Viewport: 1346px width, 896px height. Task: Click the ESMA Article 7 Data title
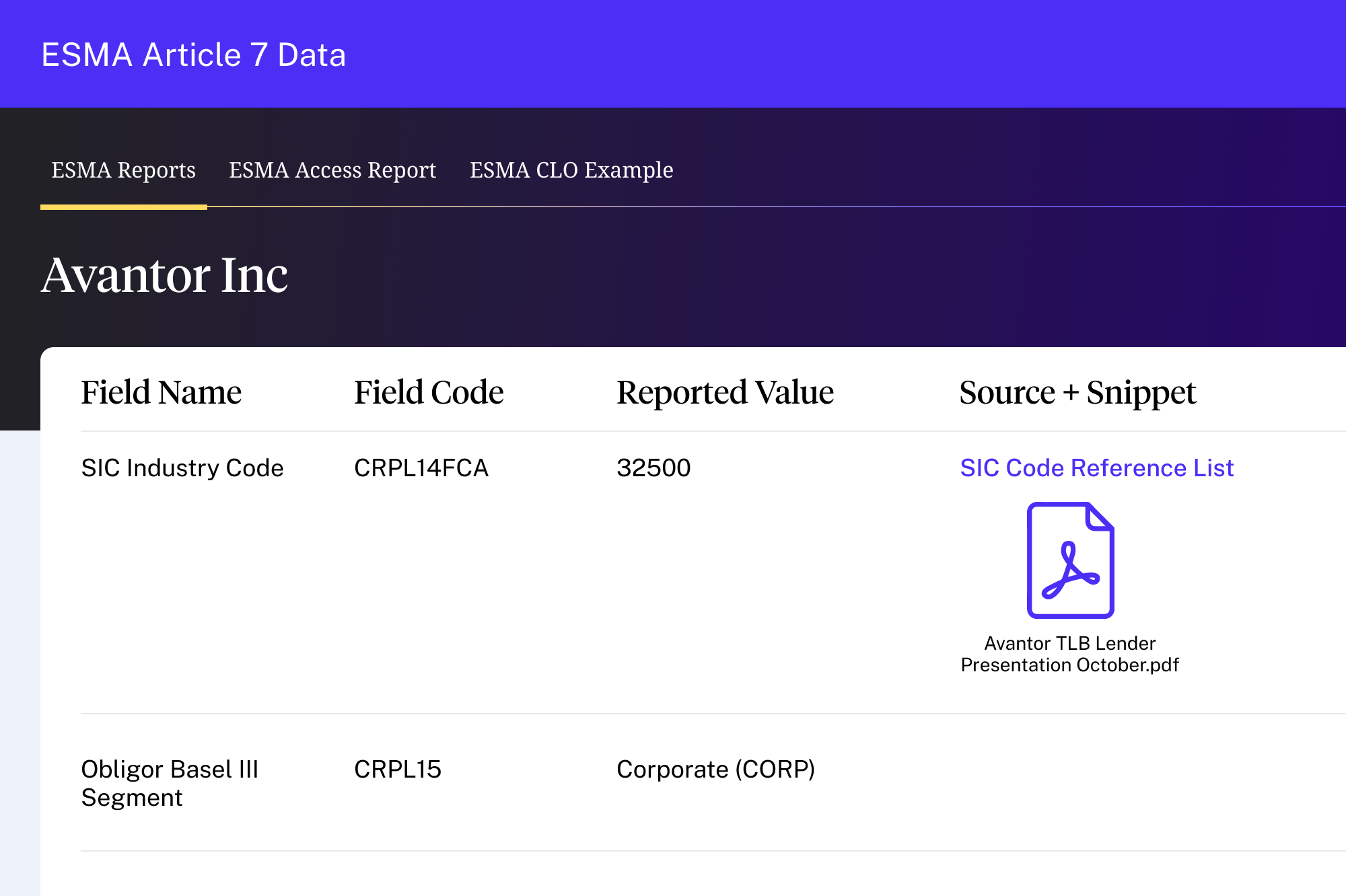click(194, 55)
